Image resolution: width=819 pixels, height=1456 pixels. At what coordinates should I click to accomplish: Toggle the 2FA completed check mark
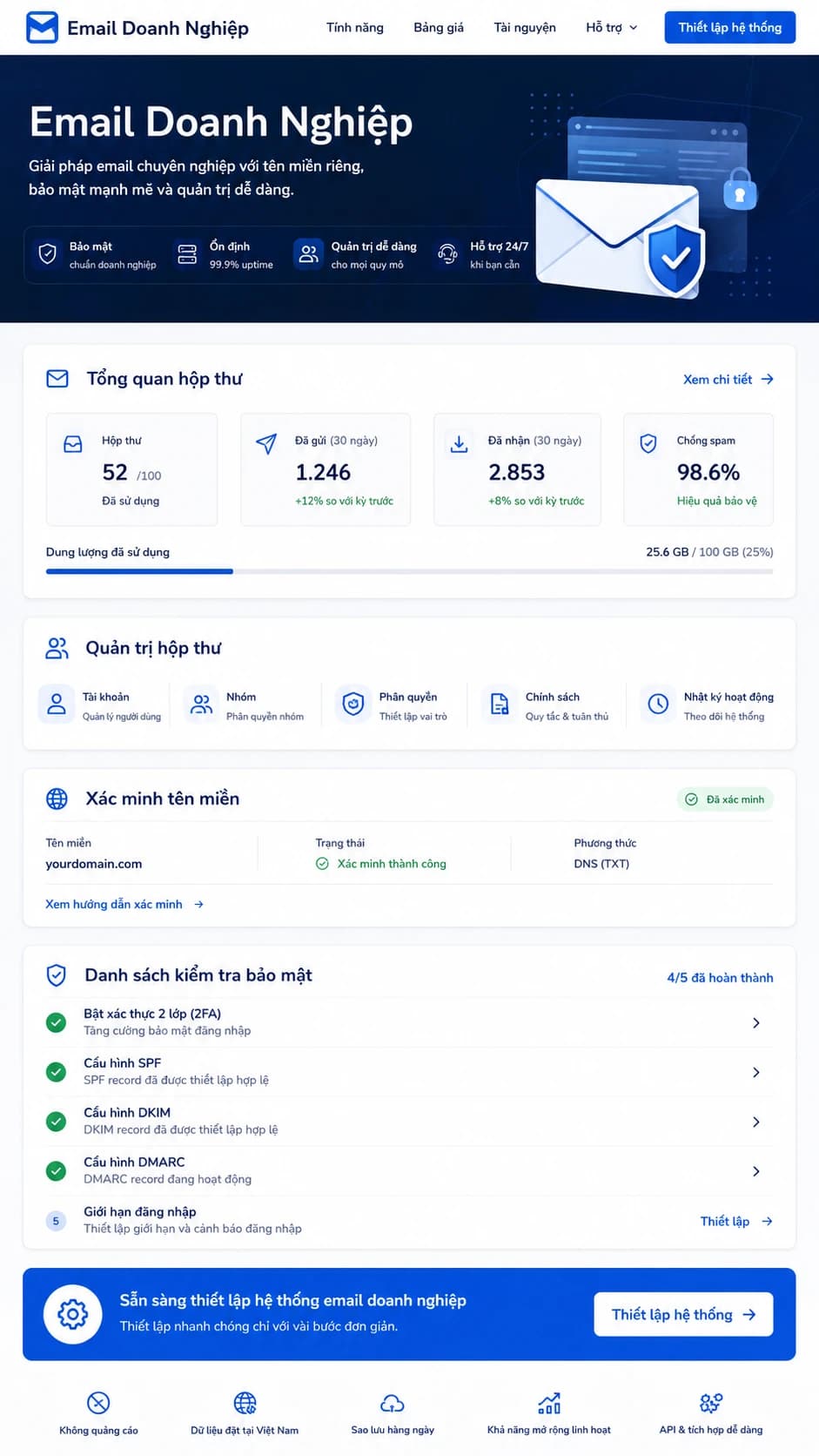tap(56, 1022)
